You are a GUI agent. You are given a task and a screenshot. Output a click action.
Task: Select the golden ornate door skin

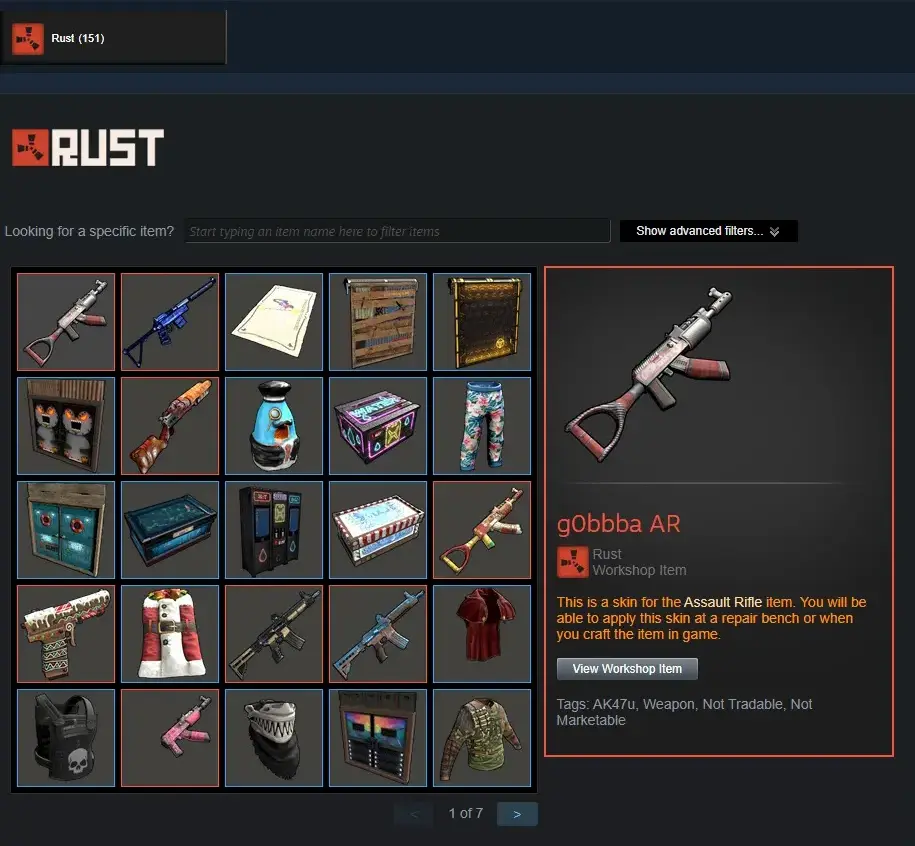tap(482, 322)
